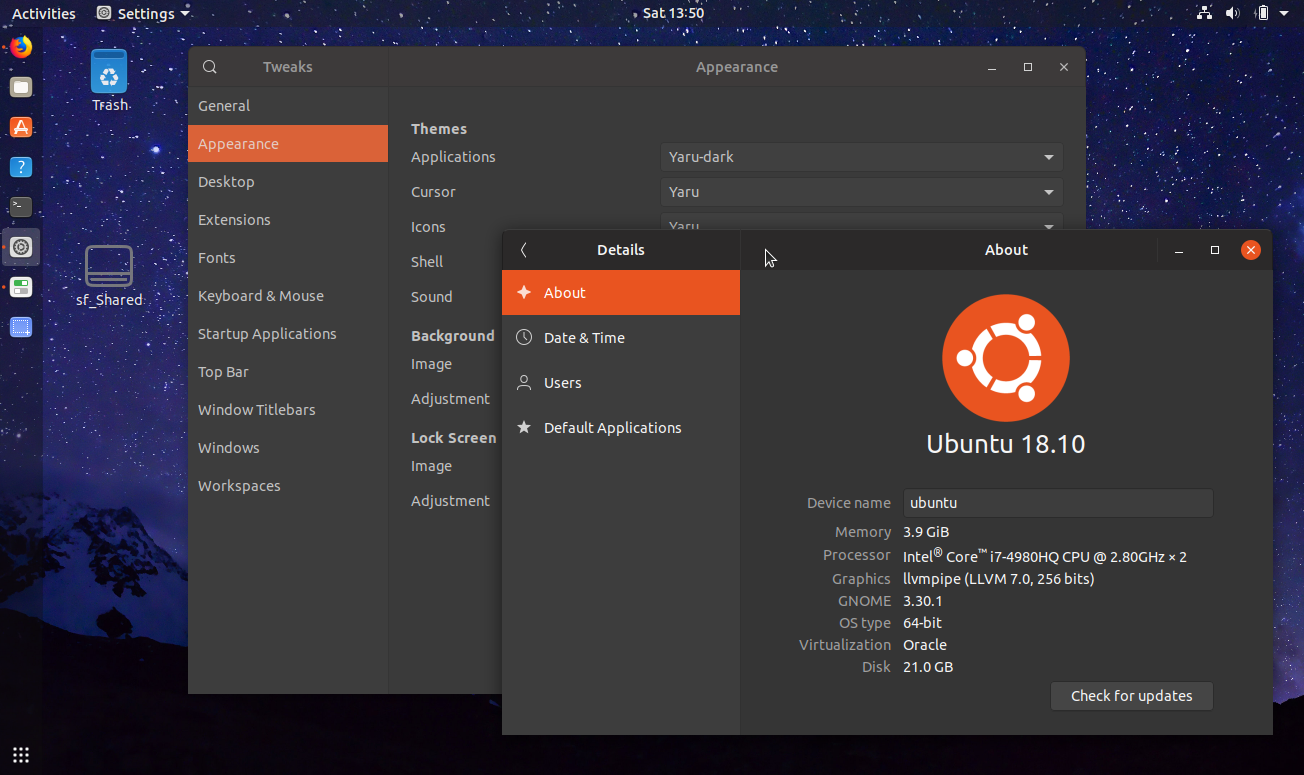Viewport: 1304px width, 775px height.
Task: Click the Ubuntu logo in About panel
Action: [1006, 358]
